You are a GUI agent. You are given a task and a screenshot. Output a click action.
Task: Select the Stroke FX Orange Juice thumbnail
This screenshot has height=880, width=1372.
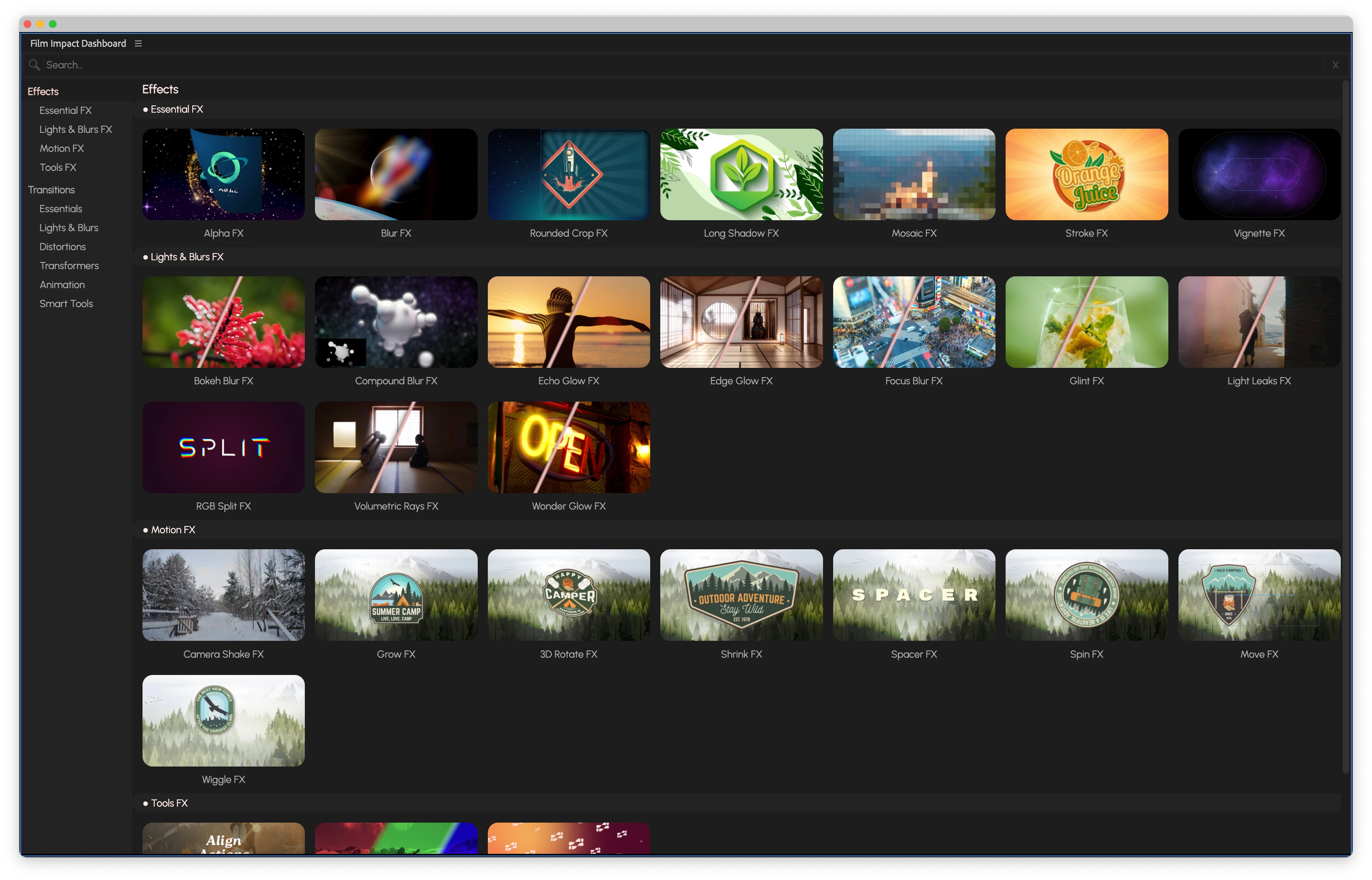click(1086, 174)
